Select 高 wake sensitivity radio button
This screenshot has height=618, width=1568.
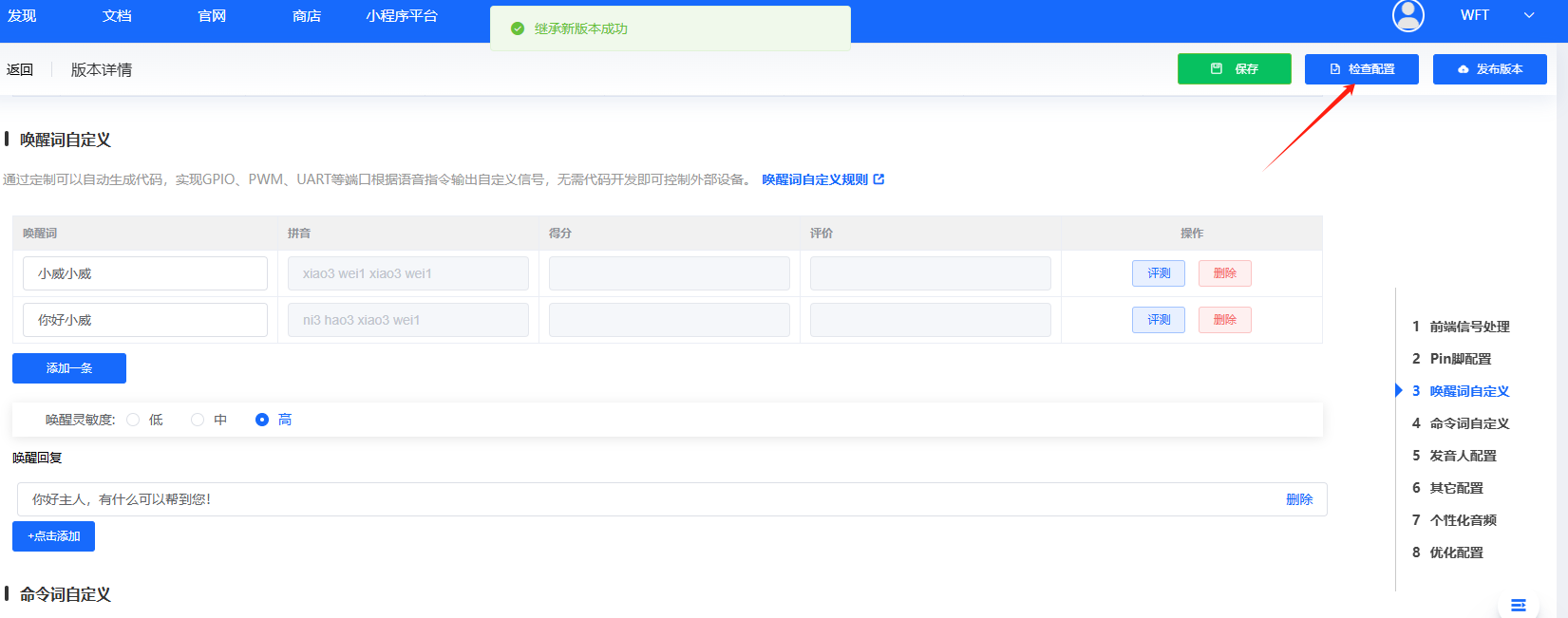pos(262,420)
